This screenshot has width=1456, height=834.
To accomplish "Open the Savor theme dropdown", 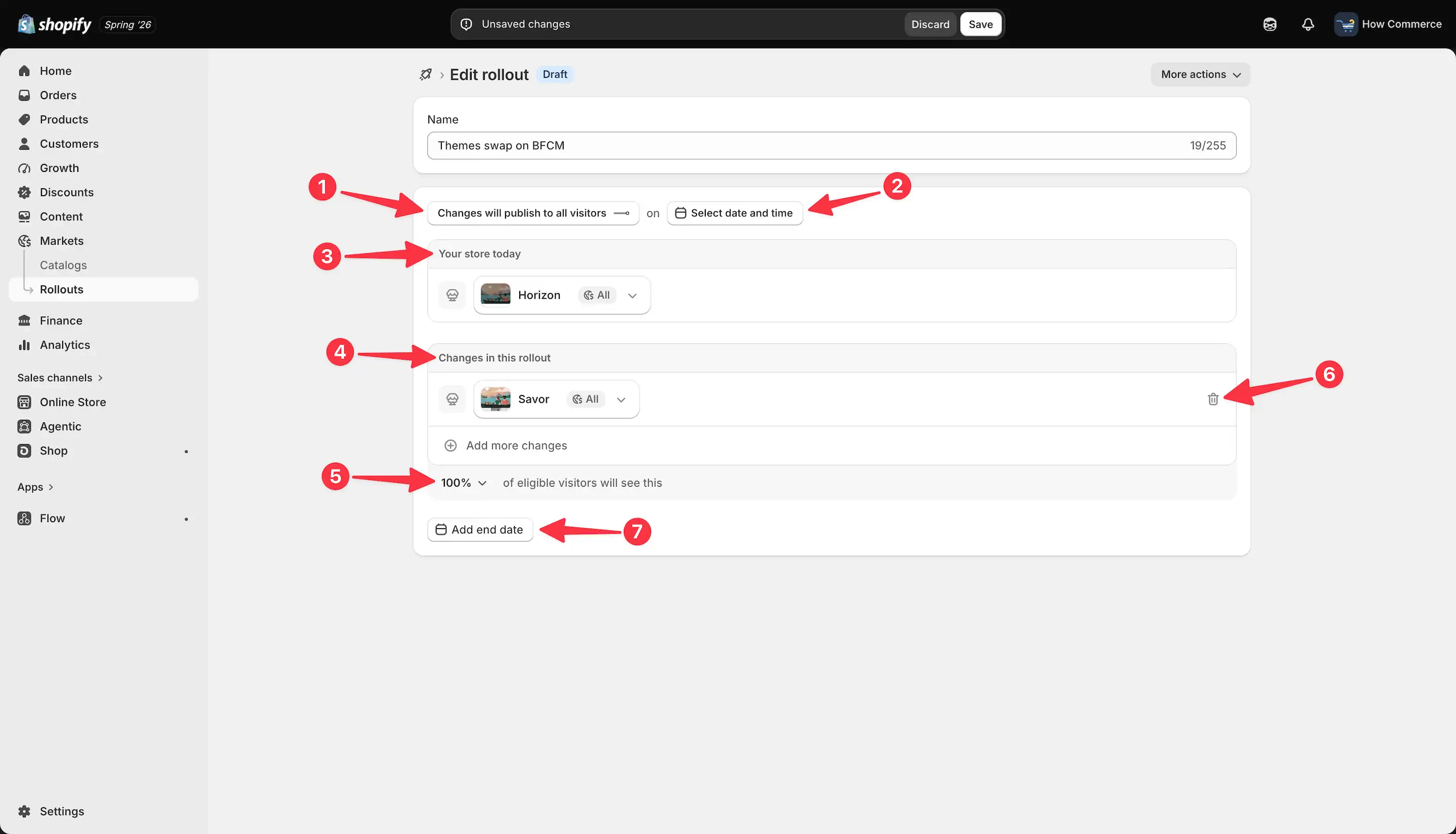I will tap(556, 399).
